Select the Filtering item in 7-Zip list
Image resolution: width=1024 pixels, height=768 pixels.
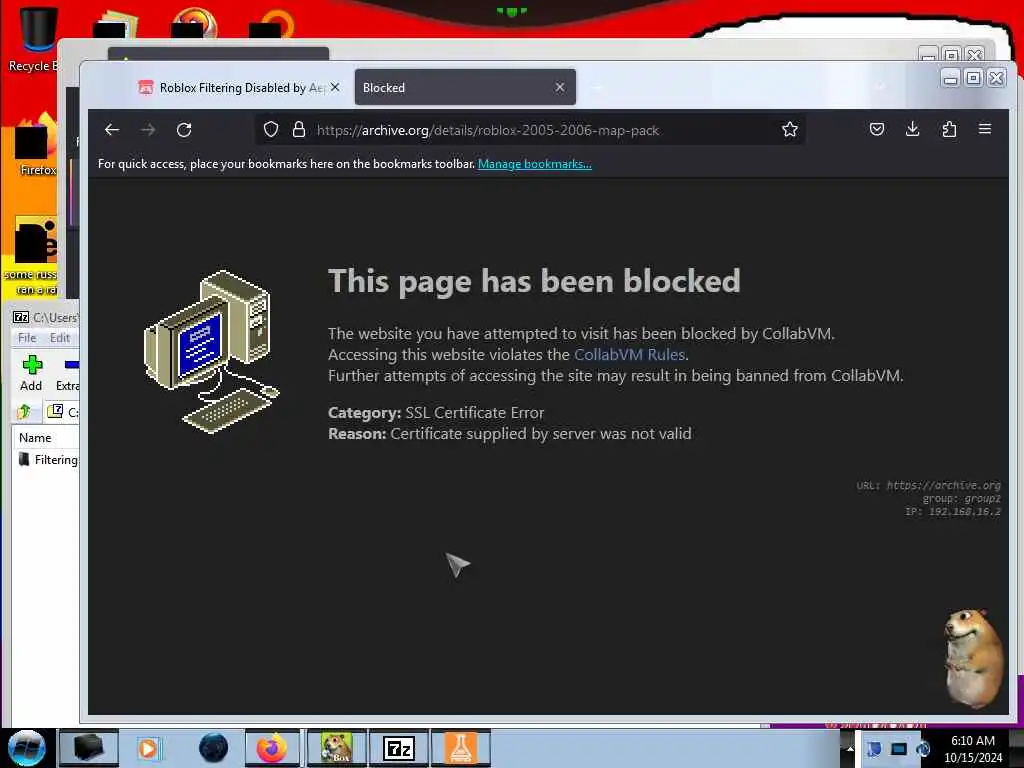(x=48, y=460)
